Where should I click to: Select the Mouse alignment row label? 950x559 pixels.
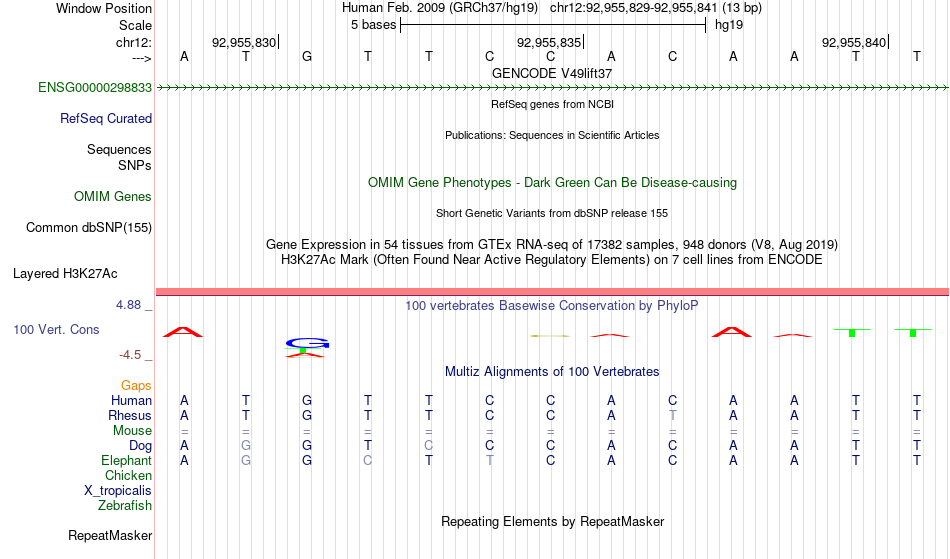(132, 431)
